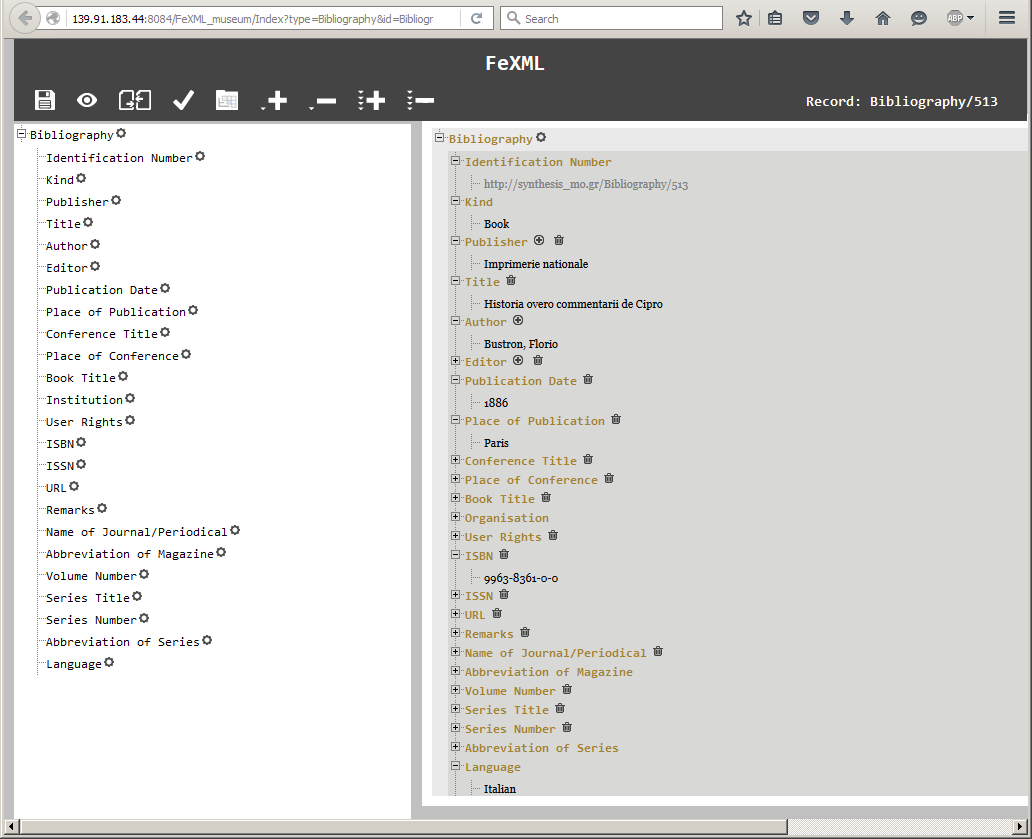Click the 'Historia overo commentarii de Cipro' value
The image size is (1032, 839).
(573, 304)
